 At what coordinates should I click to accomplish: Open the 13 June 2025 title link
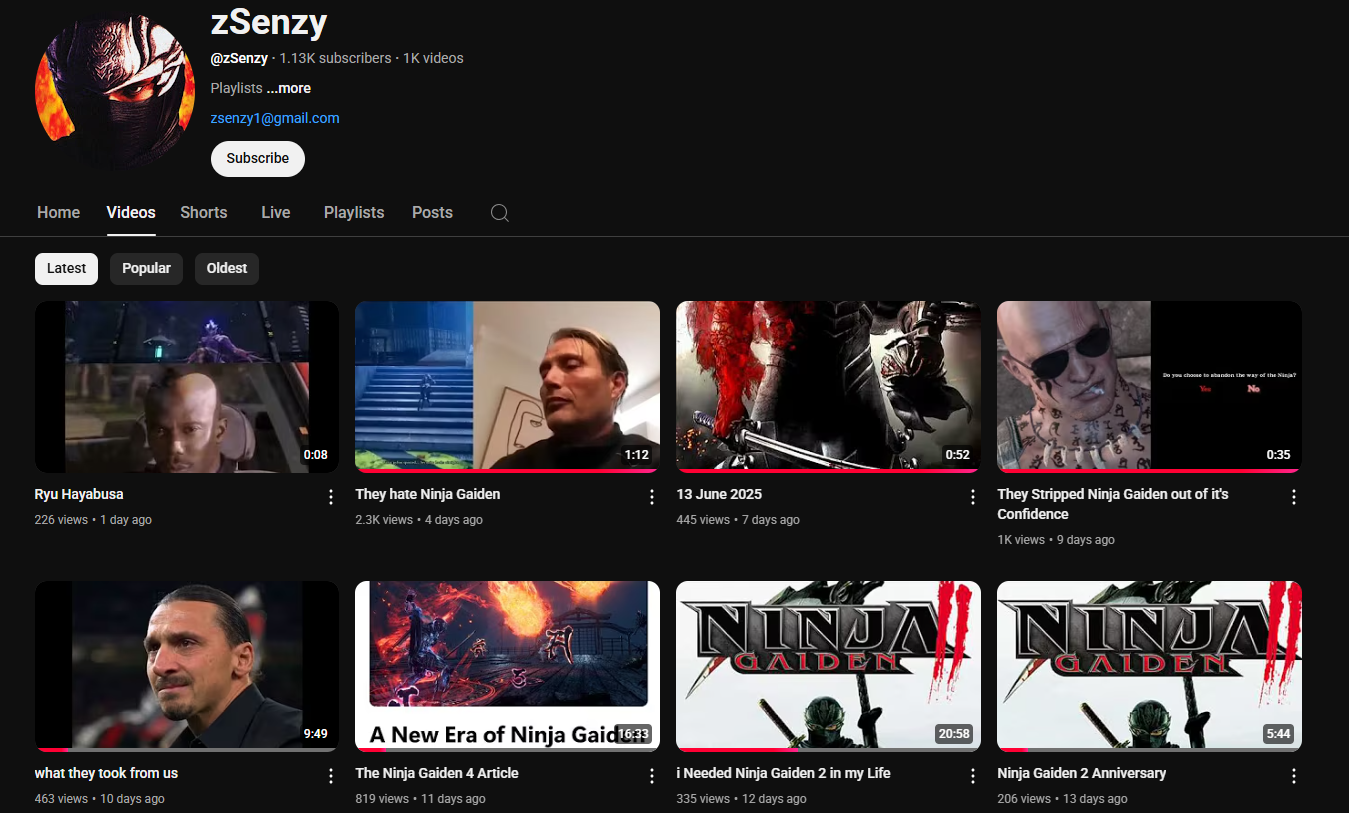click(719, 494)
